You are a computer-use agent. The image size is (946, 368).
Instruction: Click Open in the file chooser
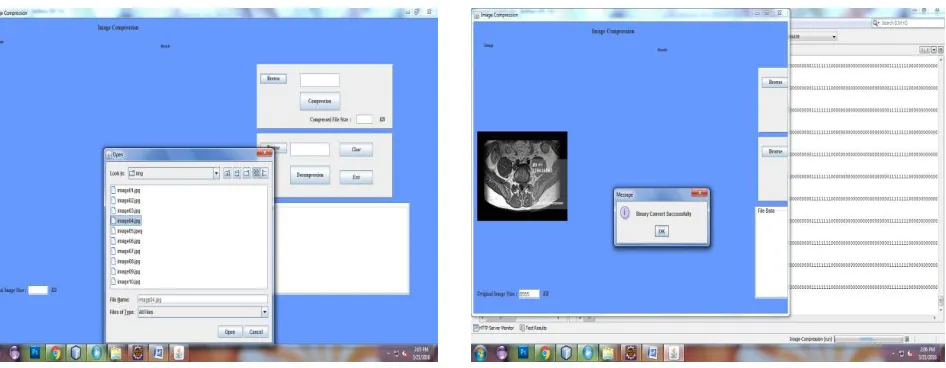230,332
